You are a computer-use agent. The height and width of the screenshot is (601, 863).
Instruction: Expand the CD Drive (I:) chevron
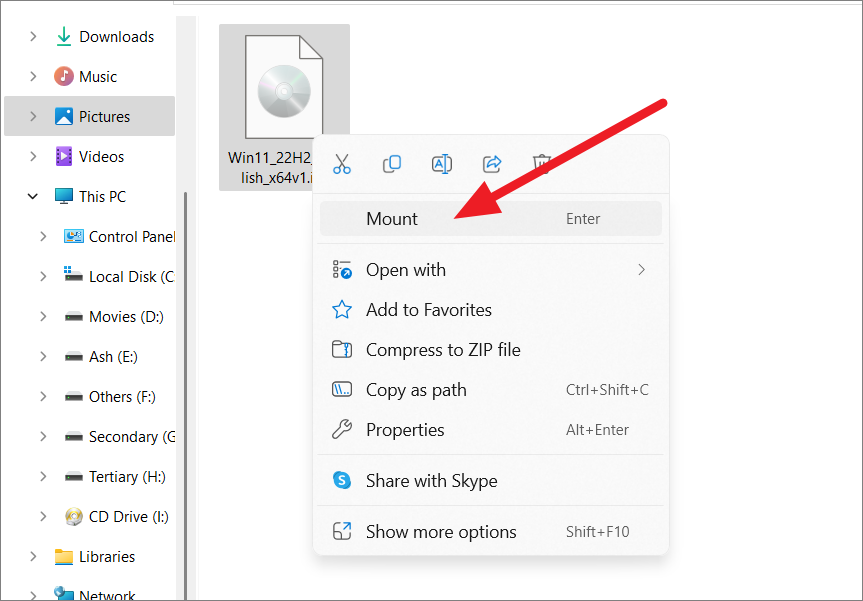43,516
